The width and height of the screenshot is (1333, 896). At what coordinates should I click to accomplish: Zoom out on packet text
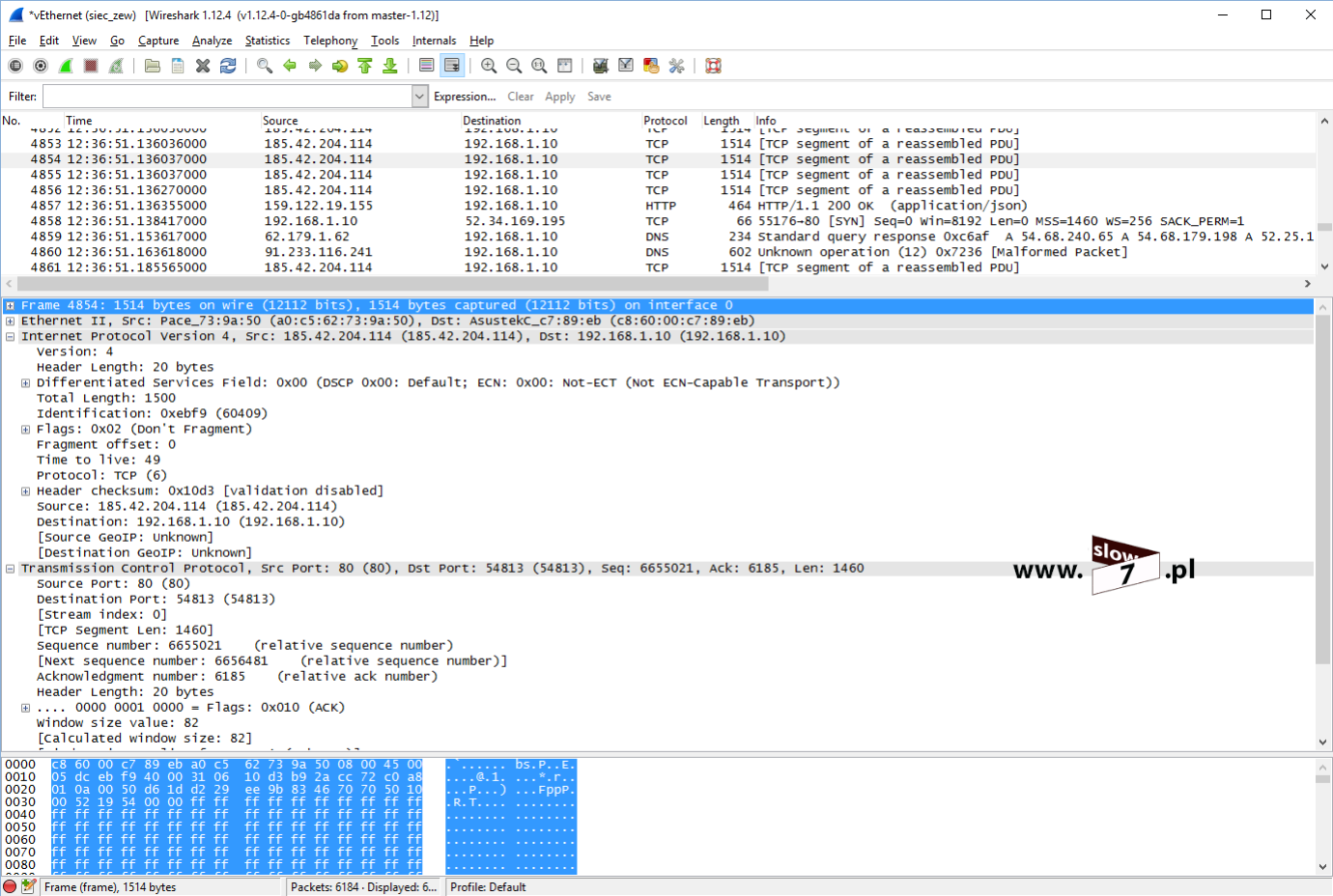click(x=514, y=66)
